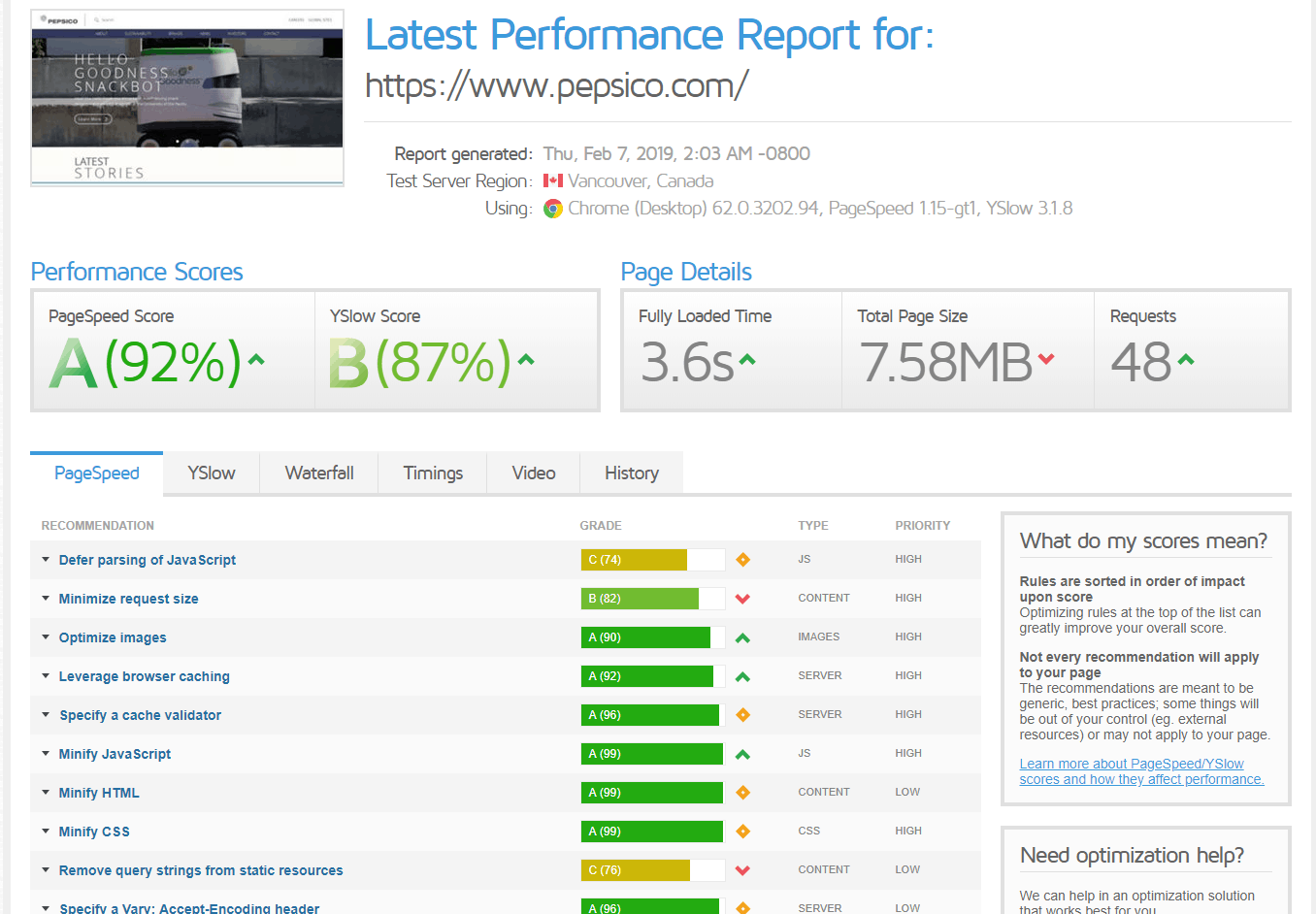
Task: Click the orange diamond for Specify a cache validator
Action: click(742, 715)
